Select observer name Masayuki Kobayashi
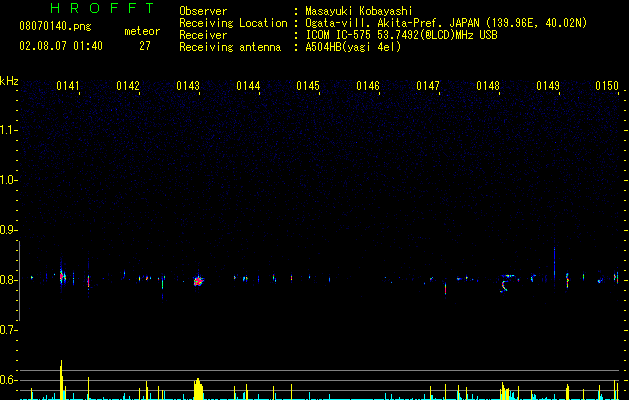629x400 pixels. pos(359,11)
